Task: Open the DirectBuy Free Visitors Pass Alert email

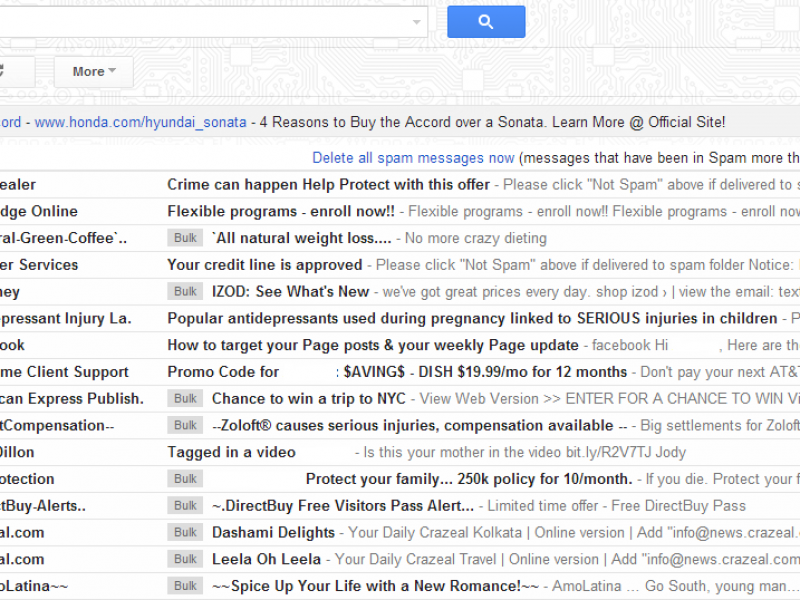Action: [343, 506]
